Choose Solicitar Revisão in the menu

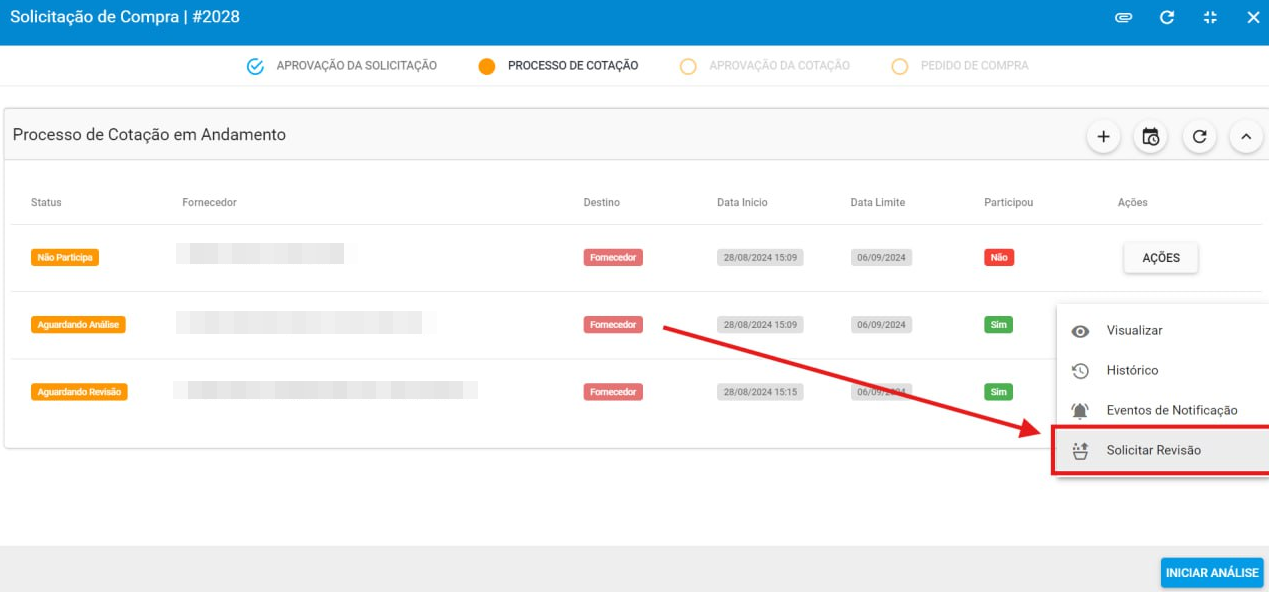1163,451
